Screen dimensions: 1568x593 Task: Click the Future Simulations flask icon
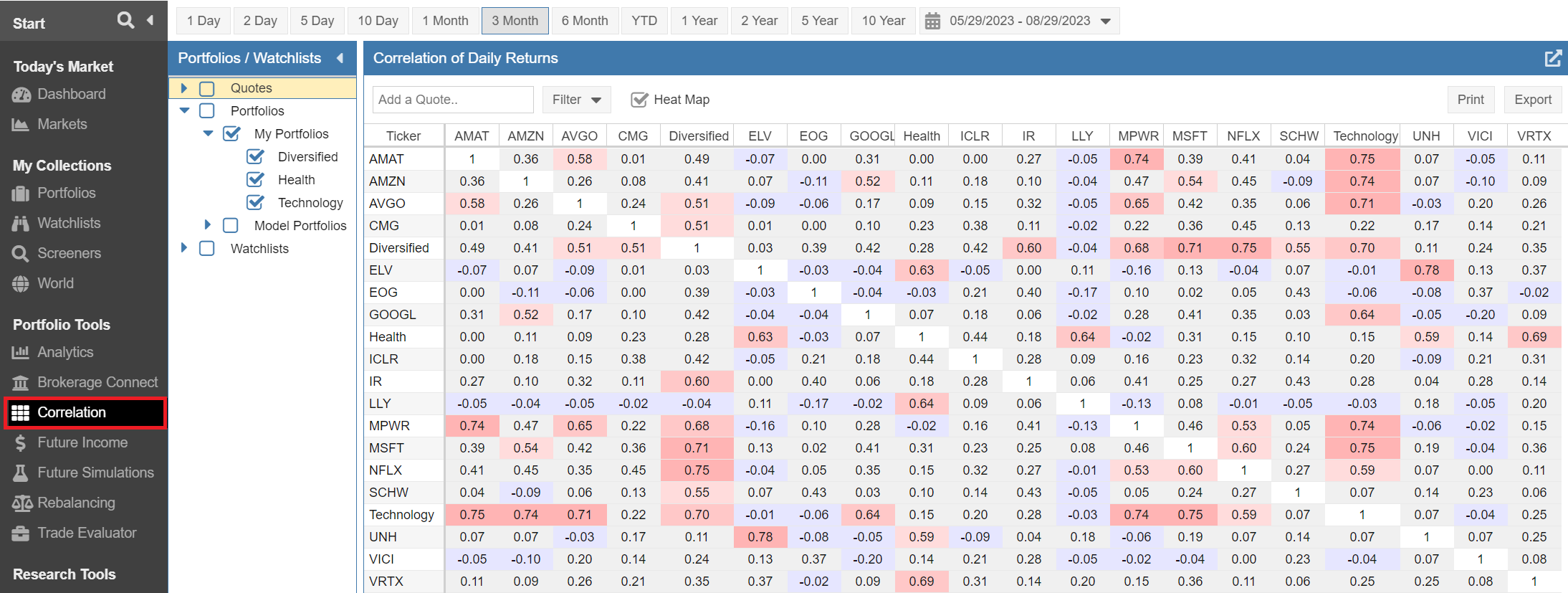tap(21, 473)
